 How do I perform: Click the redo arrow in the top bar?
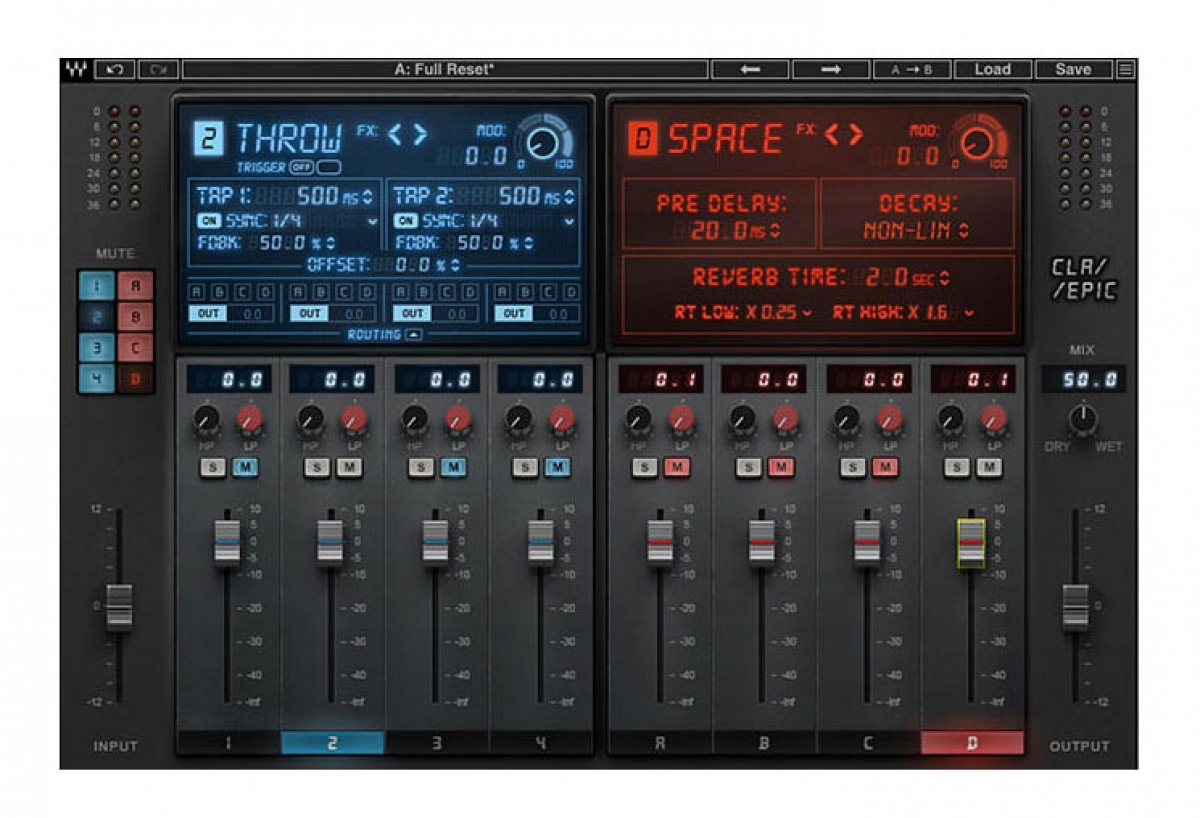click(x=157, y=70)
